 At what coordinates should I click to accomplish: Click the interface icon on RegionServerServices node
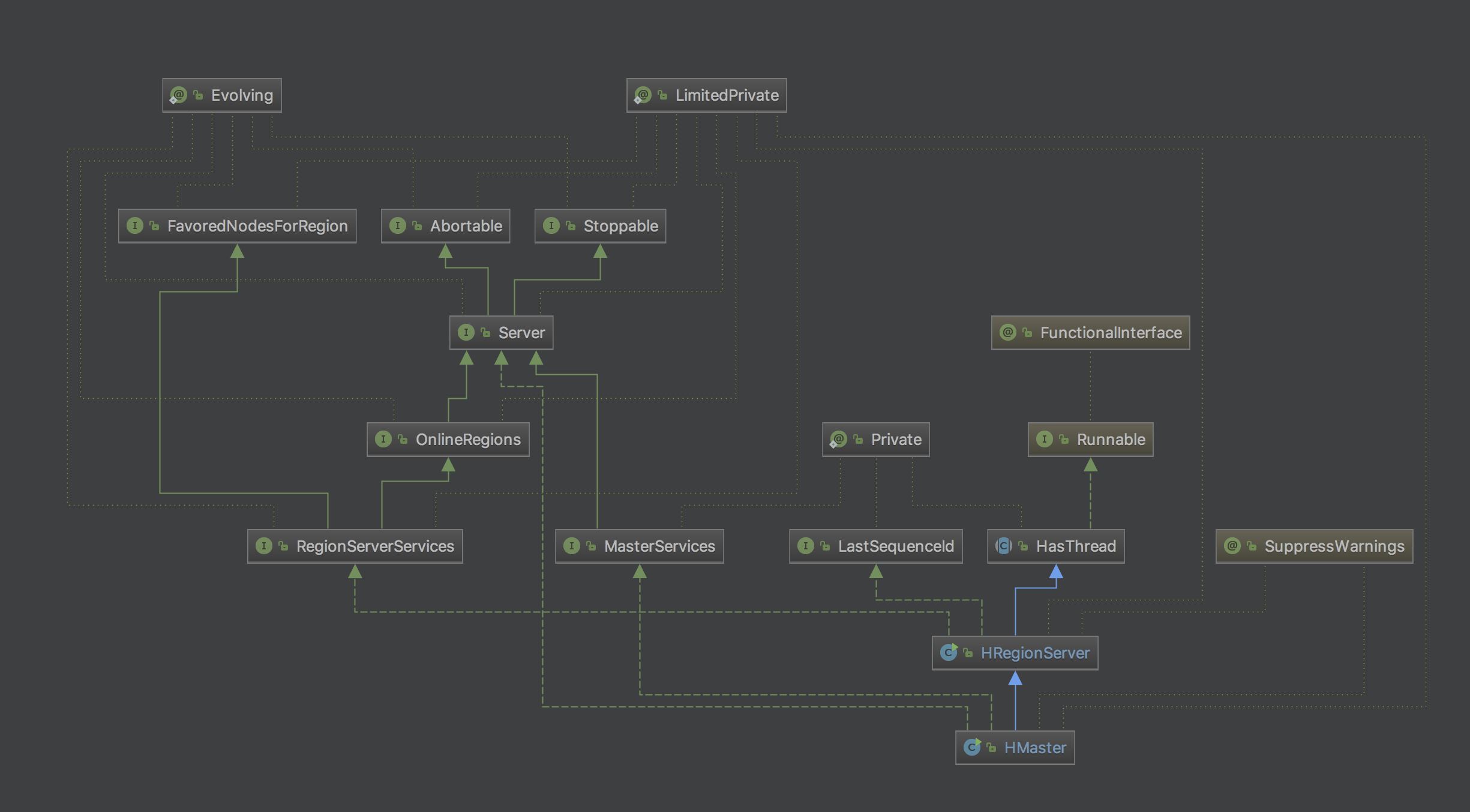[x=264, y=546]
